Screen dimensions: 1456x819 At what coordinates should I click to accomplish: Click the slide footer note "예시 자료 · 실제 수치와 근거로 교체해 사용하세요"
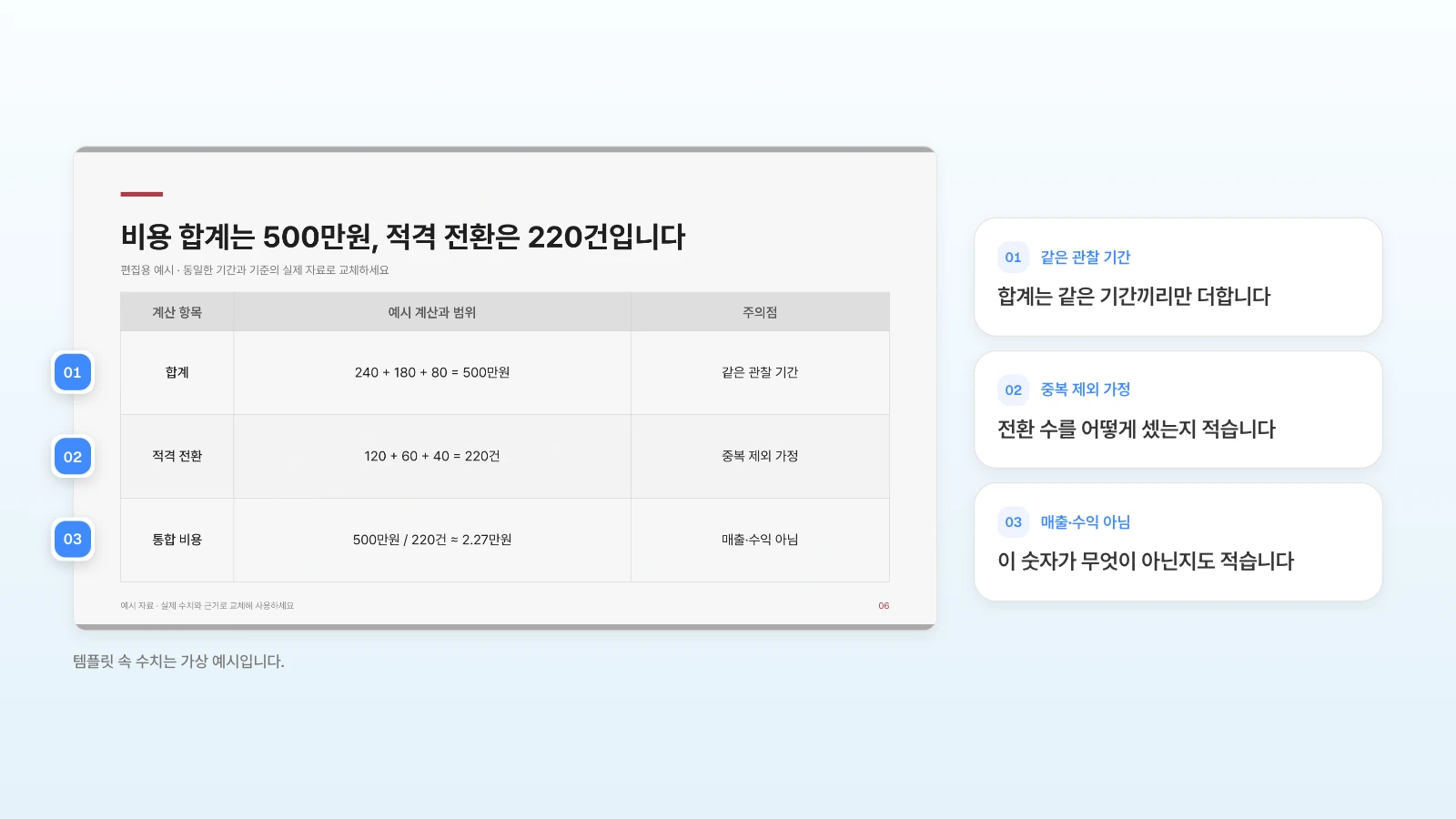point(207,606)
